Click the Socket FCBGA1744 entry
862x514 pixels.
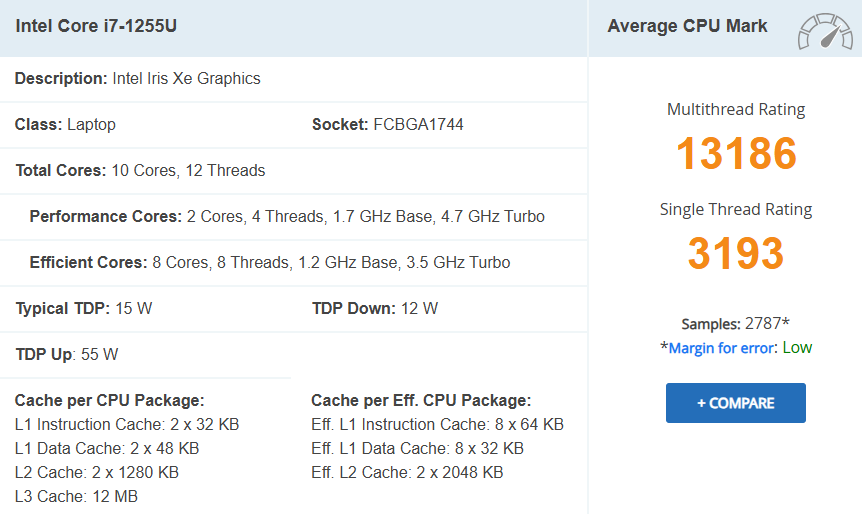point(387,124)
